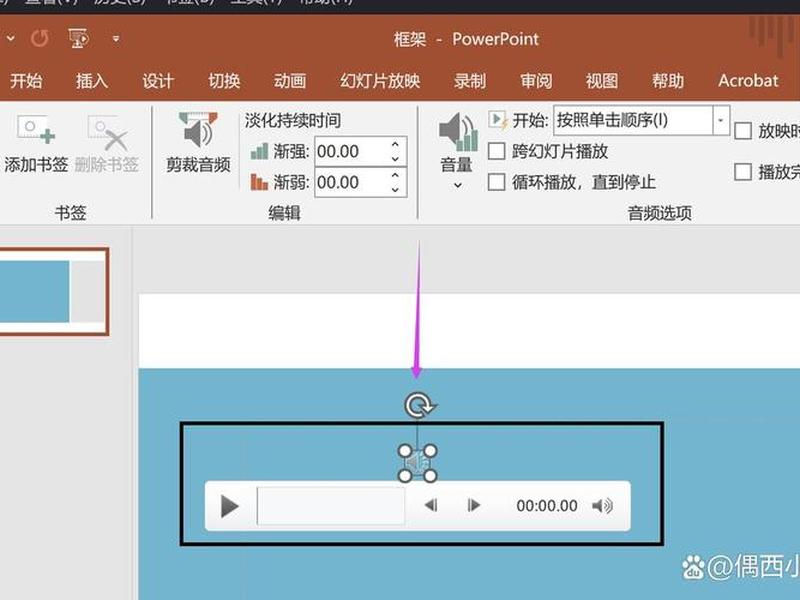Click the 00:00.00 time readout
This screenshot has width=800, height=600.
tap(547, 506)
